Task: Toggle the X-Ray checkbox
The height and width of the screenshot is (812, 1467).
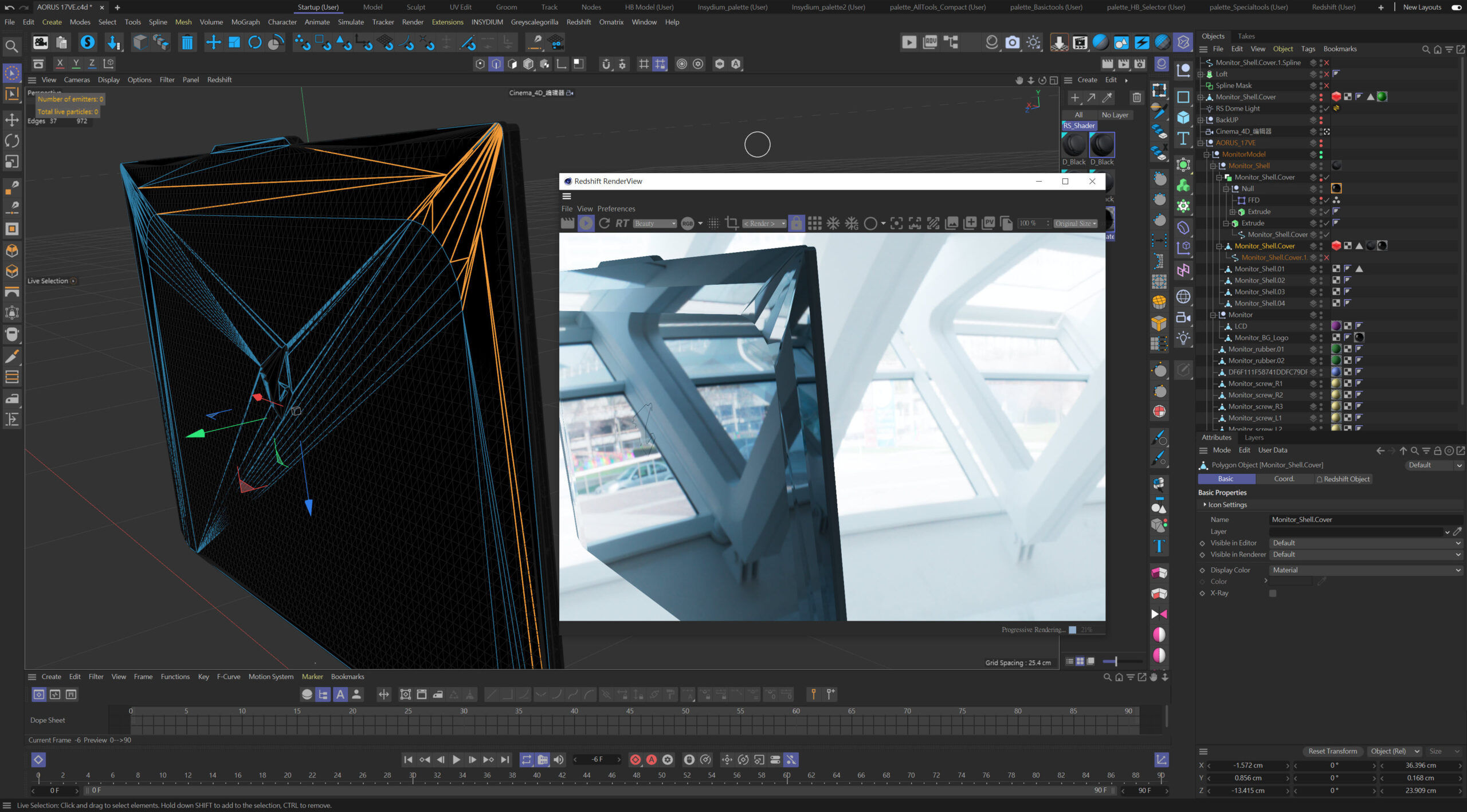Action: pyautogui.click(x=1273, y=593)
